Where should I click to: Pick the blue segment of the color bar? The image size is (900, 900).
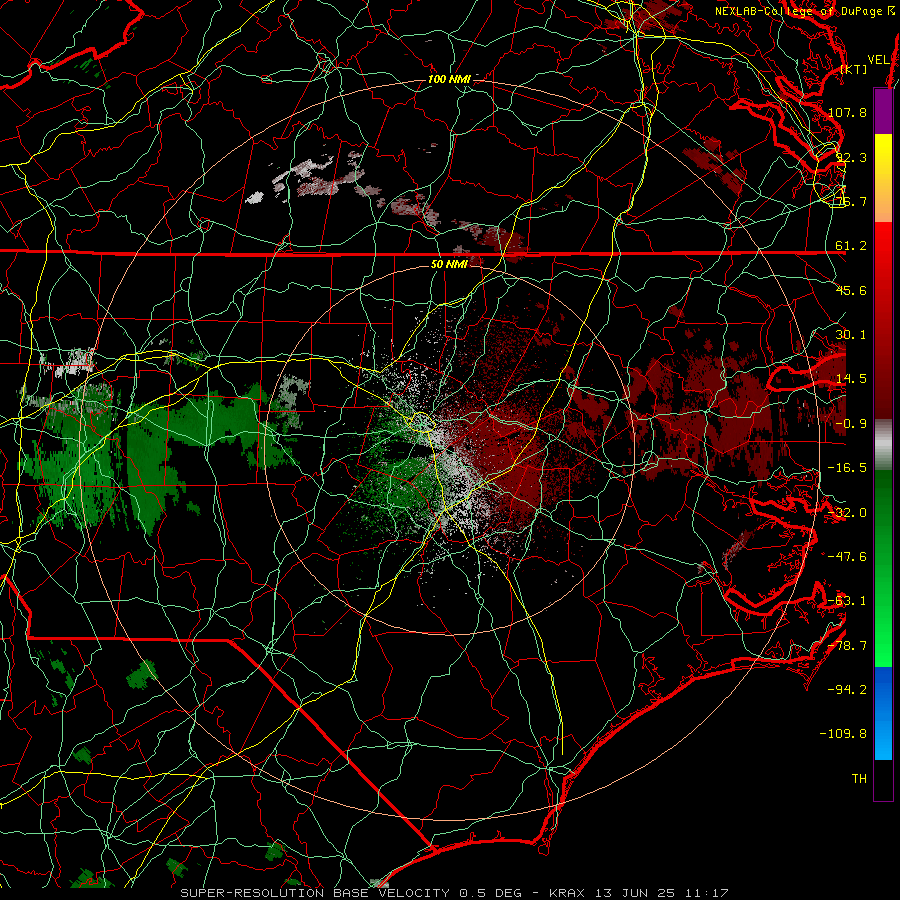[x=883, y=713]
